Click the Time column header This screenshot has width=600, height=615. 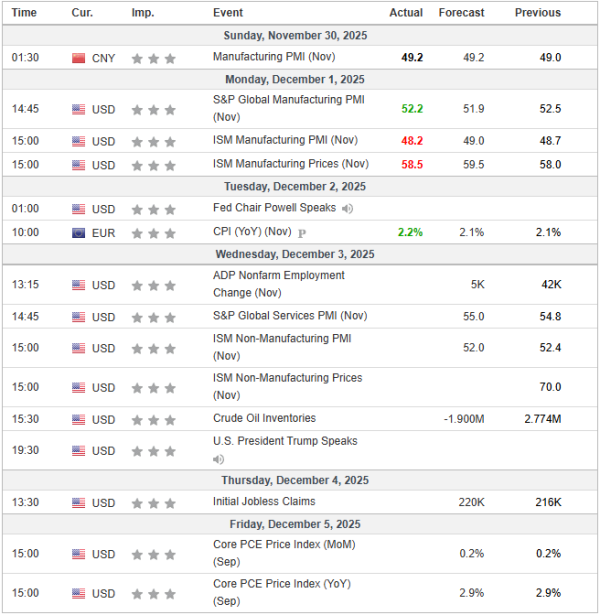click(x=25, y=13)
